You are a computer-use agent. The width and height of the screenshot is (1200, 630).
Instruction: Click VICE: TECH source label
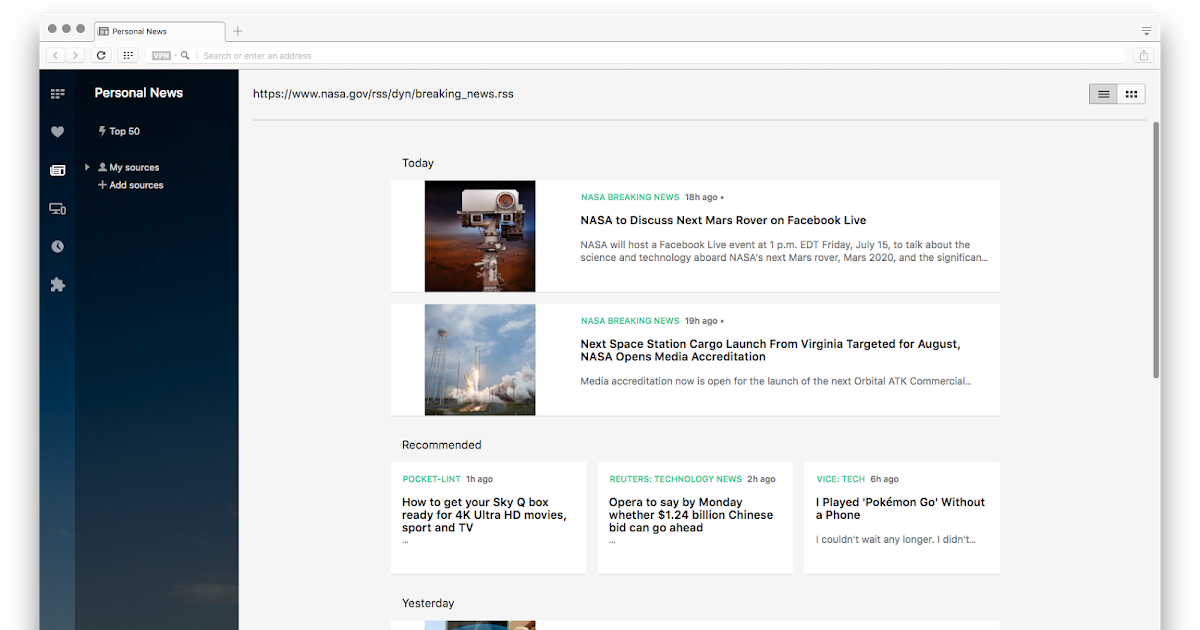pos(840,479)
